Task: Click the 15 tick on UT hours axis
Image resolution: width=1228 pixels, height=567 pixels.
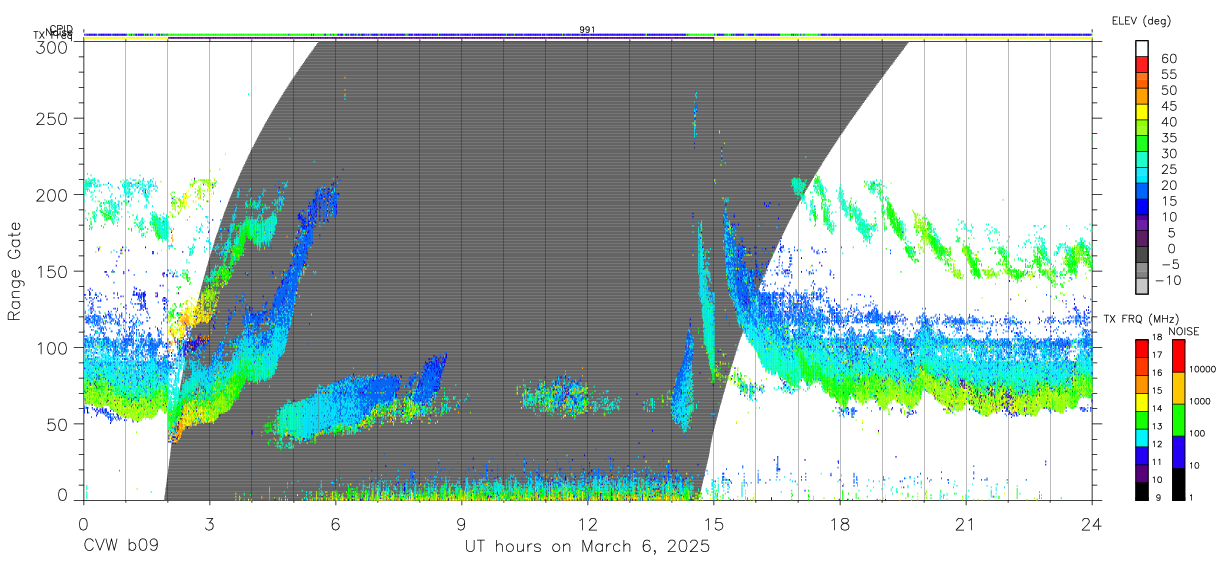Action: tap(714, 525)
